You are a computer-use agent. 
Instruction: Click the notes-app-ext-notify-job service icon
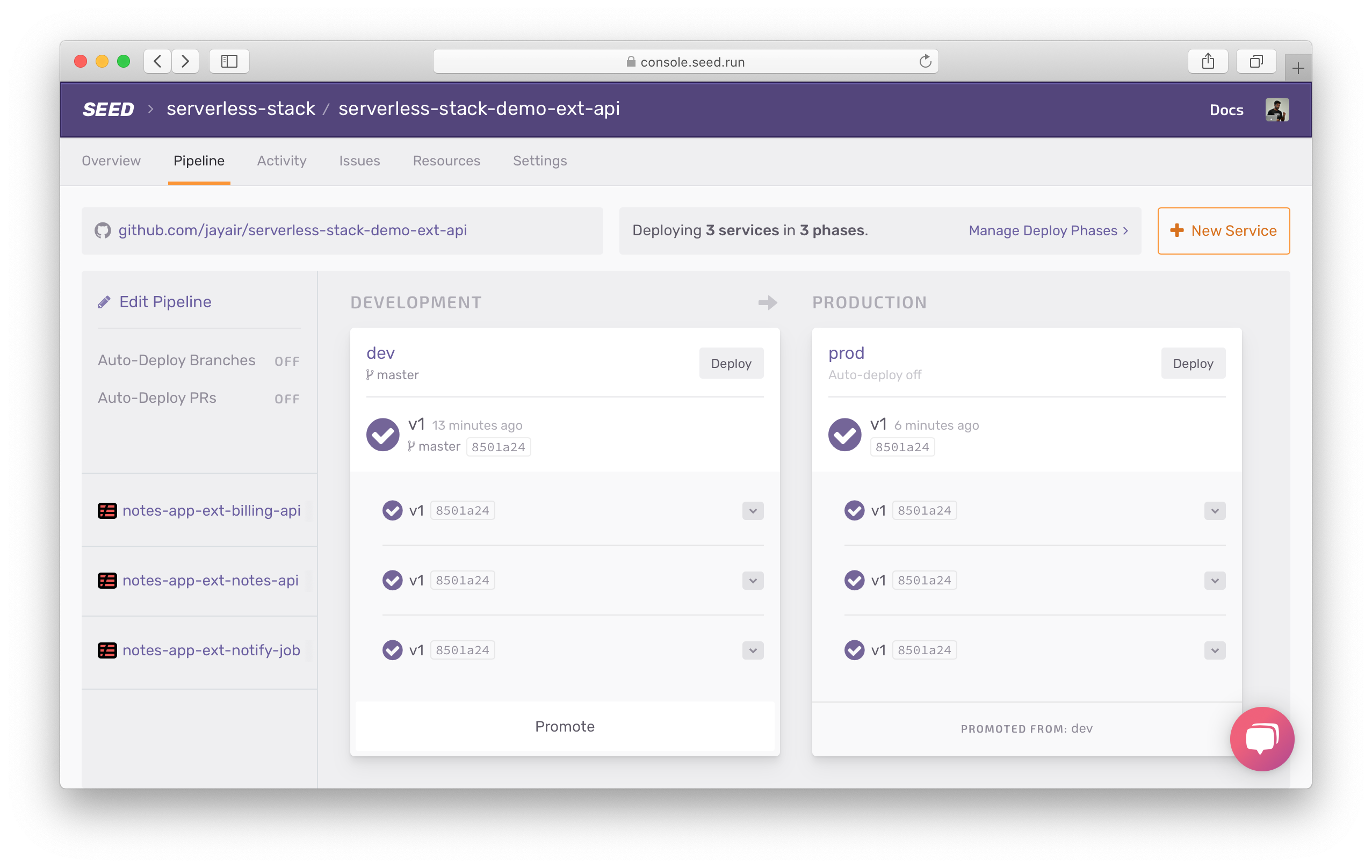(x=106, y=650)
